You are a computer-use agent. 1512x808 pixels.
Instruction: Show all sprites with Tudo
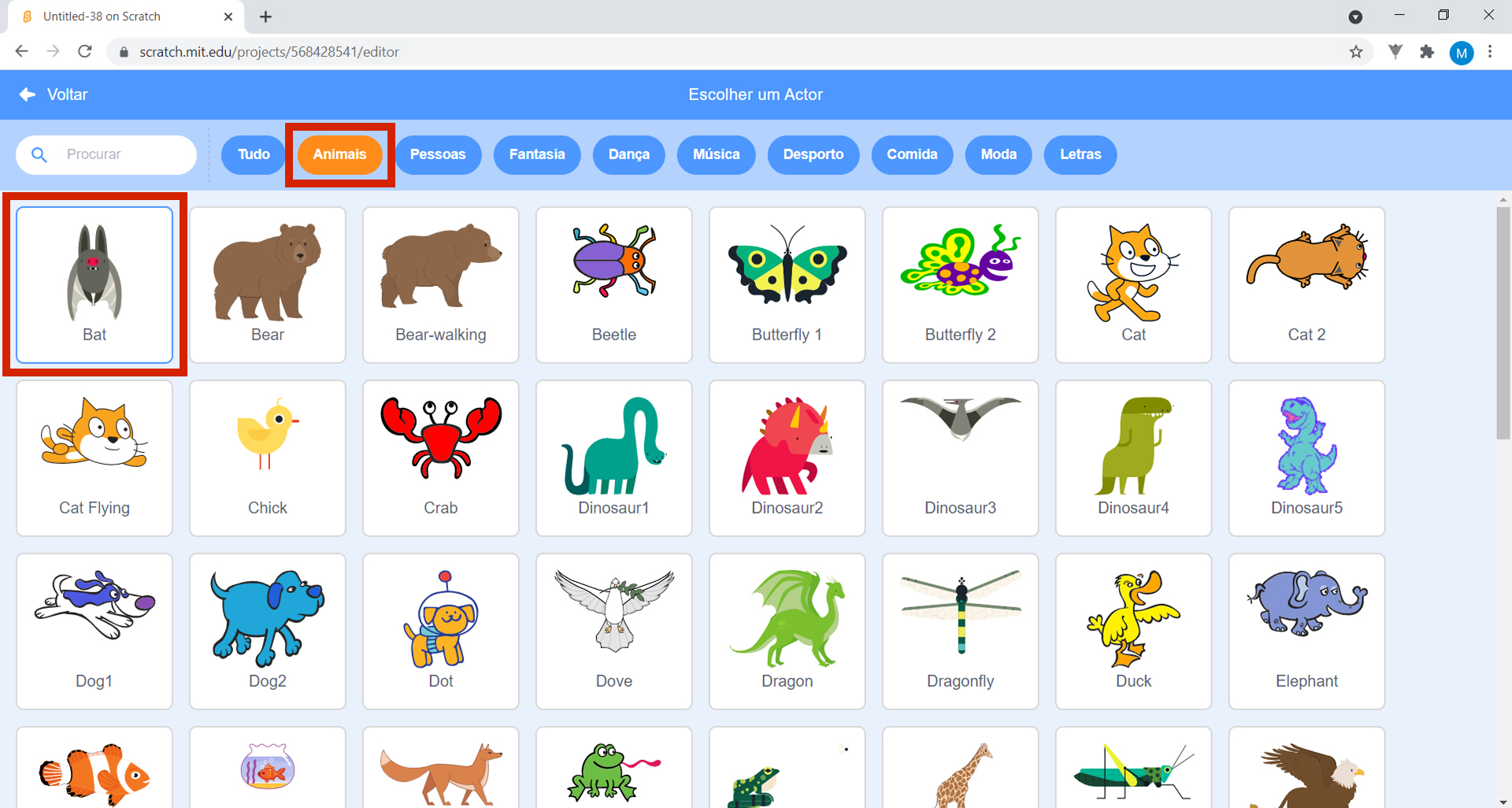pyautogui.click(x=254, y=154)
